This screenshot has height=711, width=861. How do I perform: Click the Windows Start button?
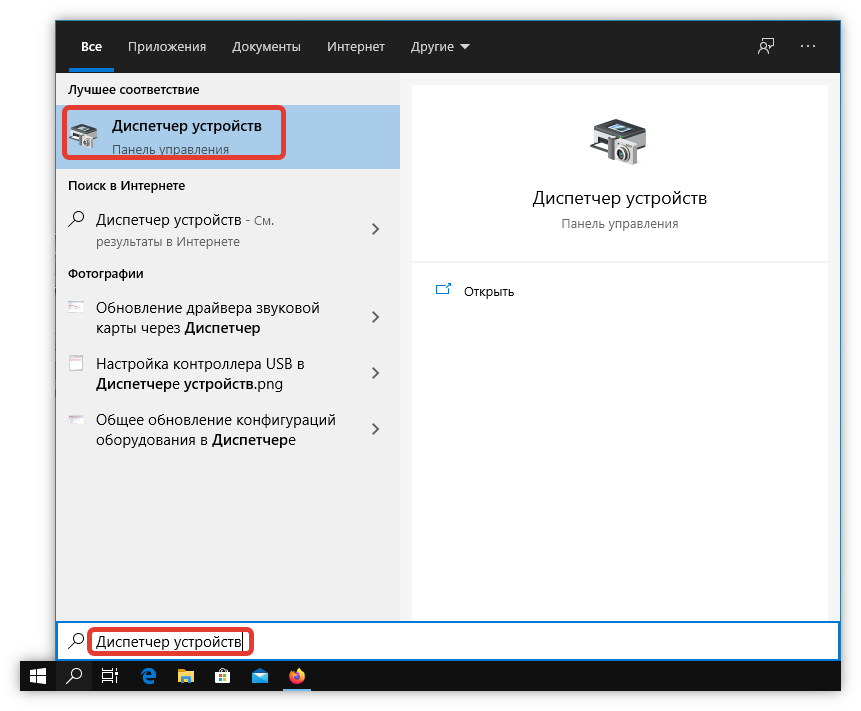click(38, 676)
